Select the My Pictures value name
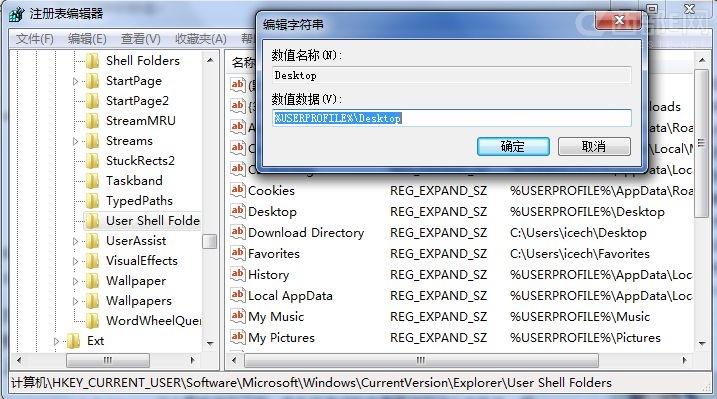 pyautogui.click(x=281, y=337)
